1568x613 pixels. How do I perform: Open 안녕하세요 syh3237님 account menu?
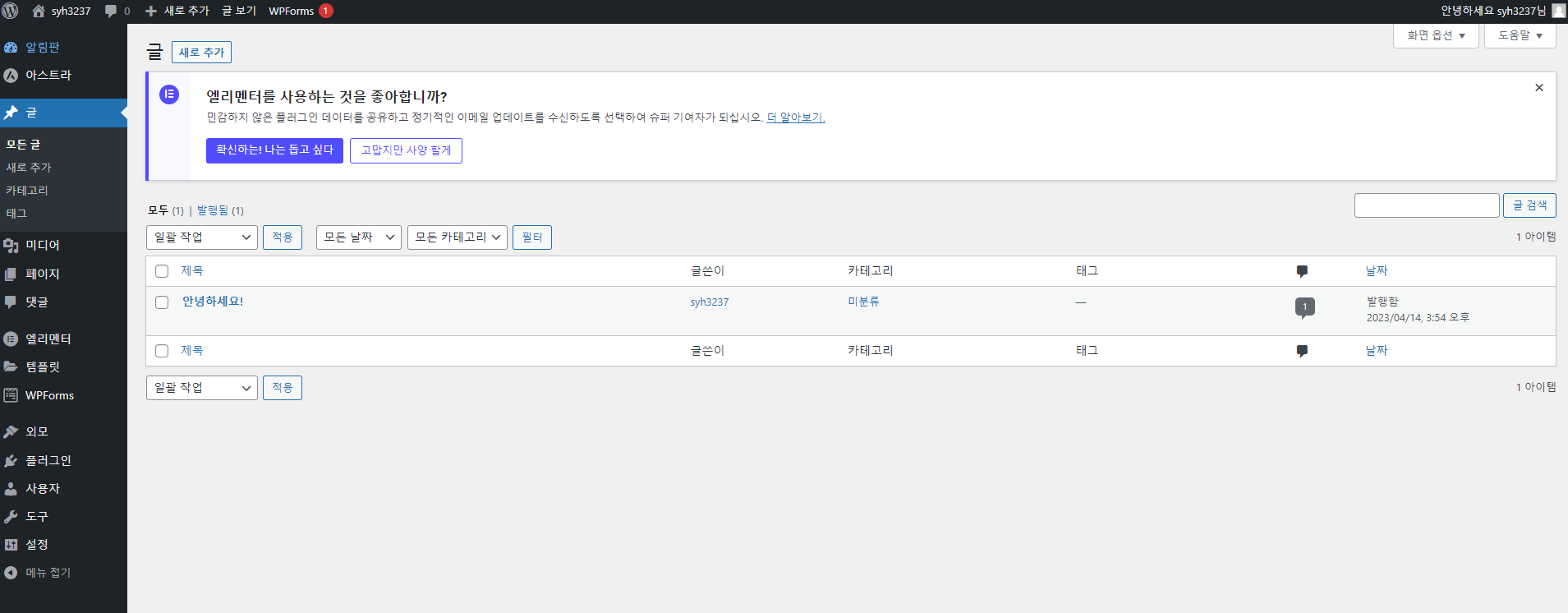(x=1492, y=11)
